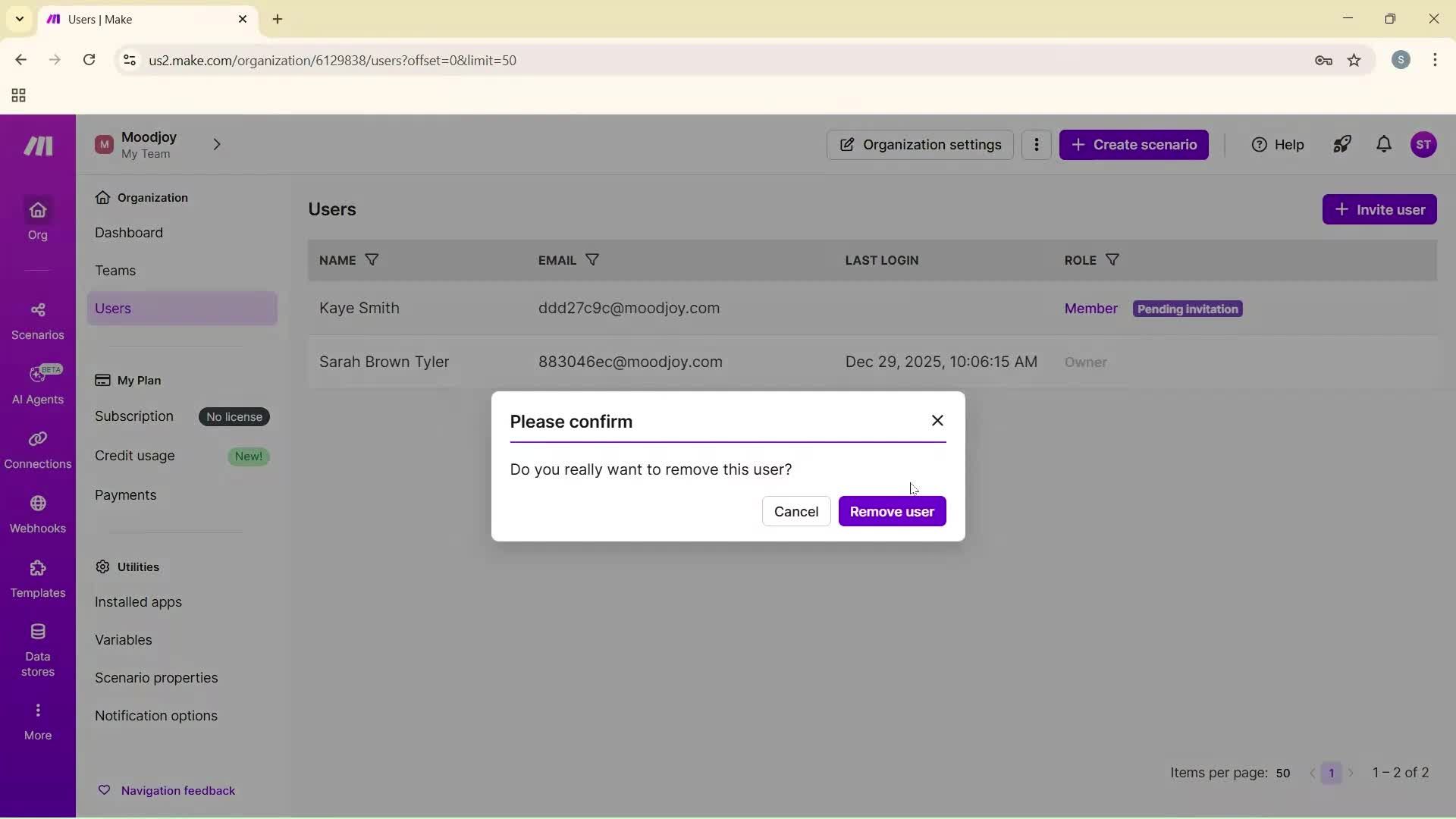Open Connections from the left sidebar
The width and height of the screenshot is (1456, 819).
[37, 447]
